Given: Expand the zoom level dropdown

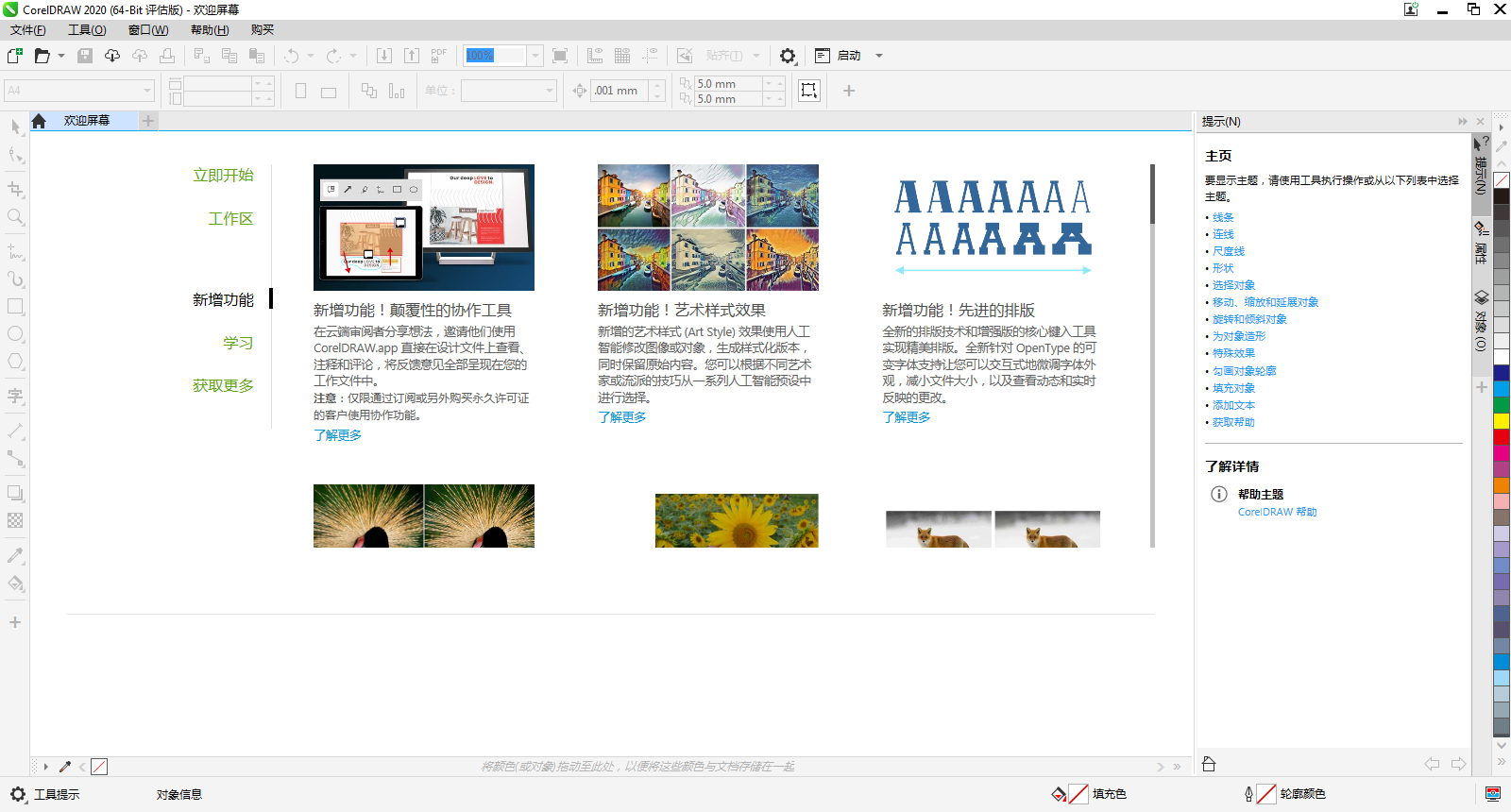Looking at the screenshot, I should pyautogui.click(x=535, y=56).
